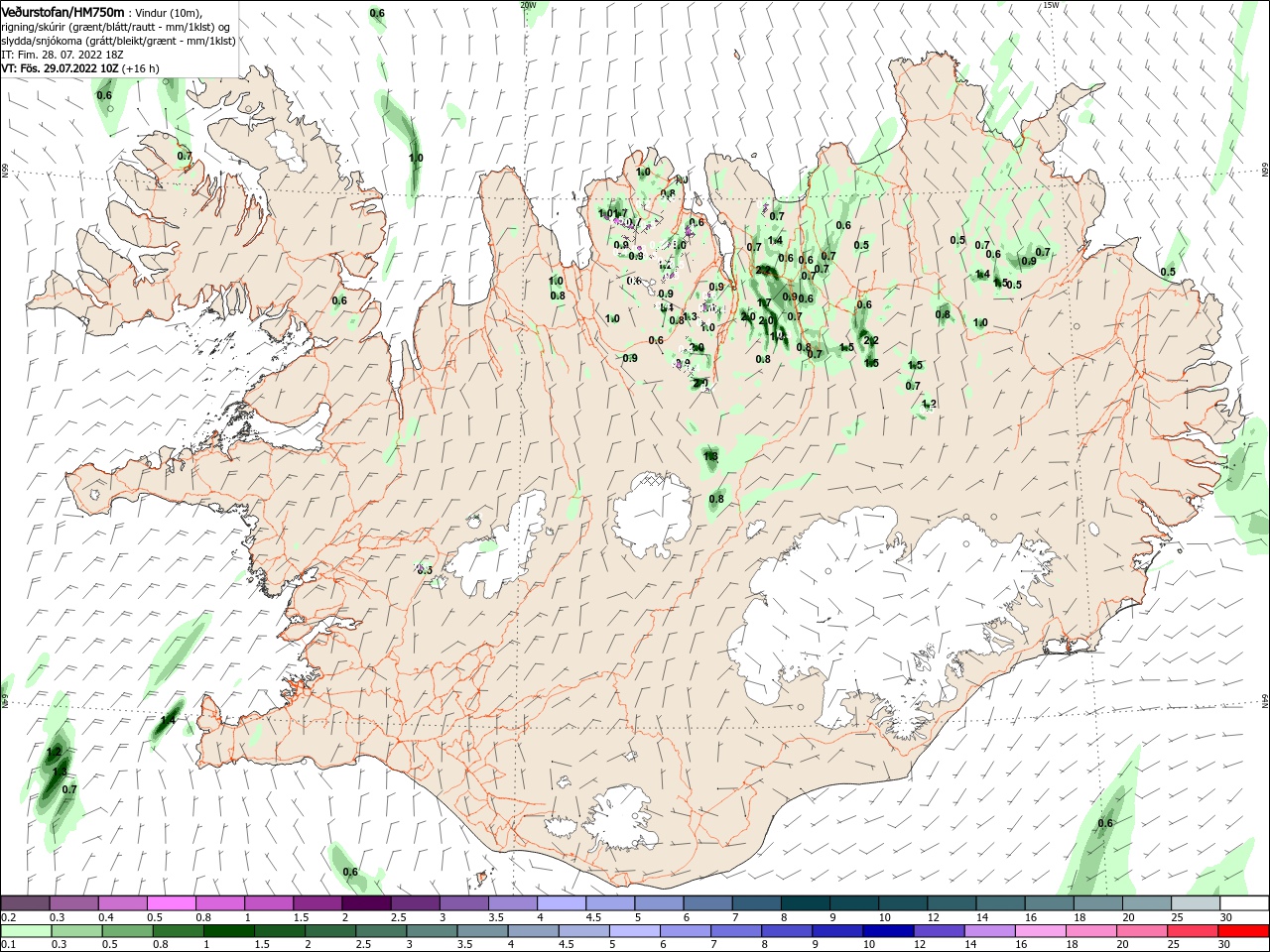Viewport: 1270px width, 952px height.
Task: Click the lilac 4–4.5 swatch in the upper legend row
Action: (561, 903)
